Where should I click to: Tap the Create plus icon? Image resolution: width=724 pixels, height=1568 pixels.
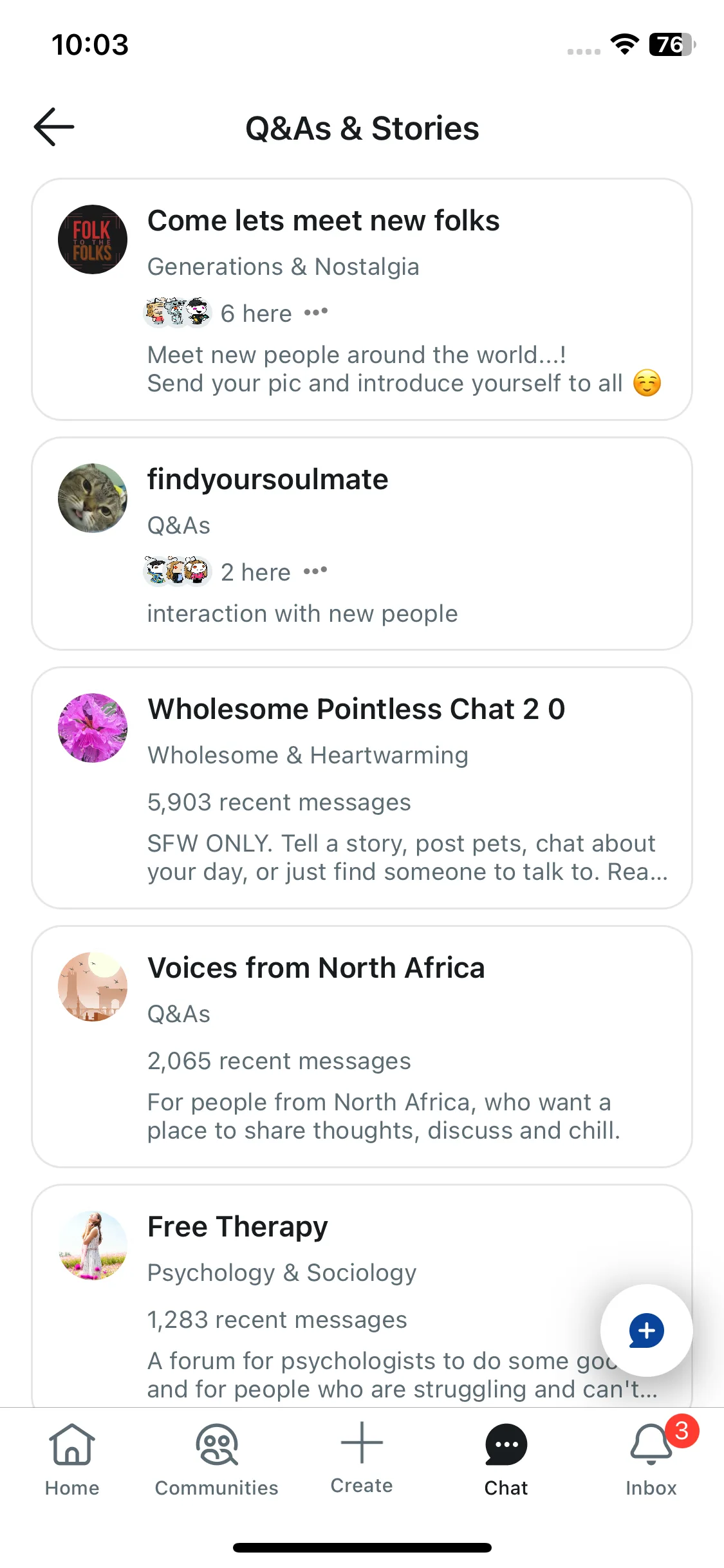(x=362, y=1442)
